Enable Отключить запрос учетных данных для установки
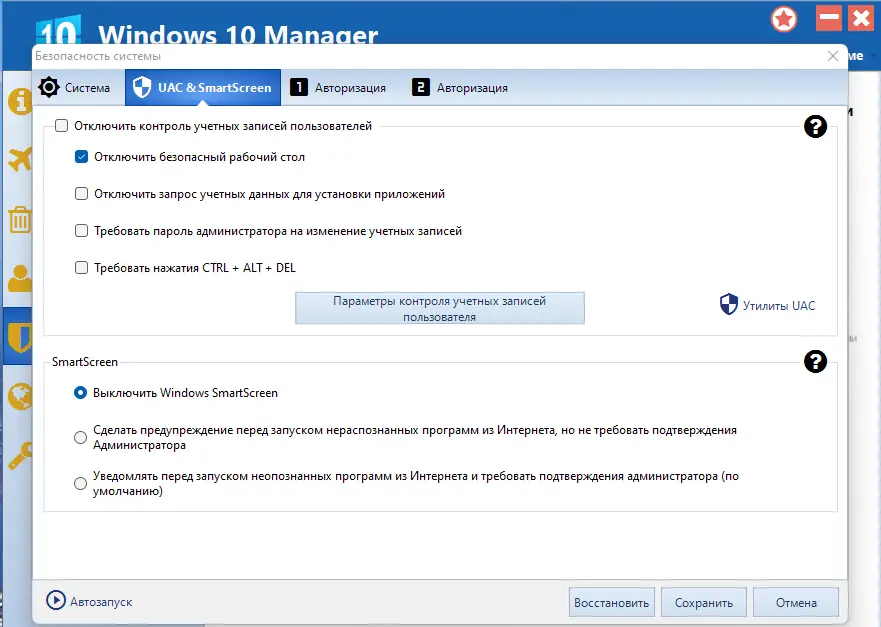 coord(81,194)
